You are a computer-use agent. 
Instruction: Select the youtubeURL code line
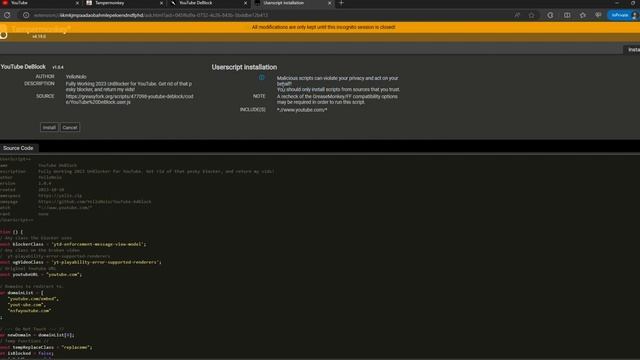tap(41, 274)
